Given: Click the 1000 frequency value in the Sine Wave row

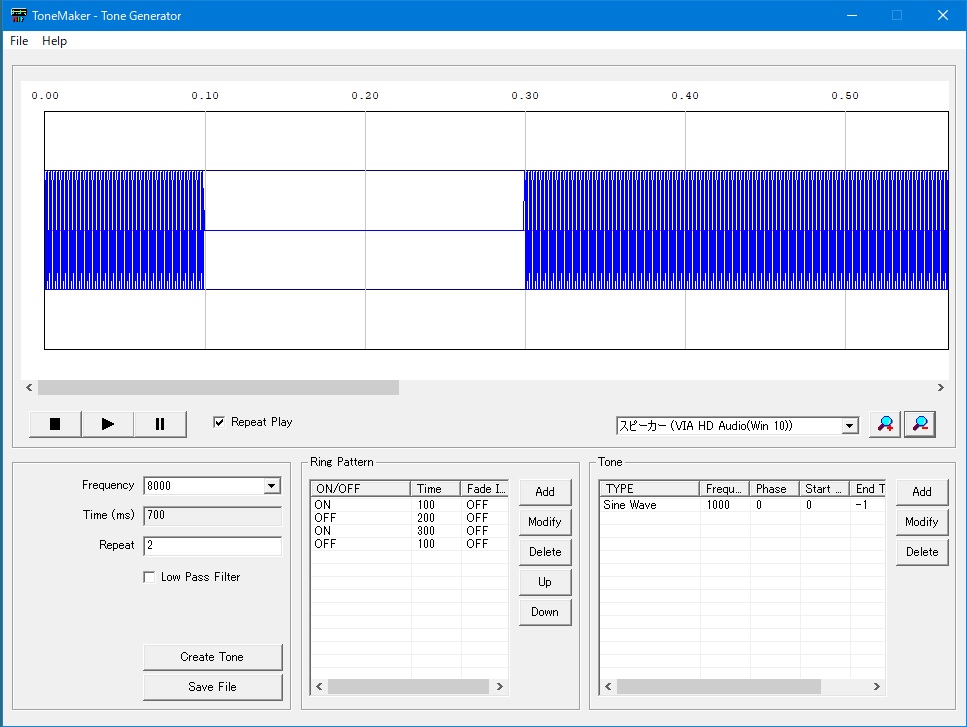Looking at the screenshot, I should [x=718, y=504].
